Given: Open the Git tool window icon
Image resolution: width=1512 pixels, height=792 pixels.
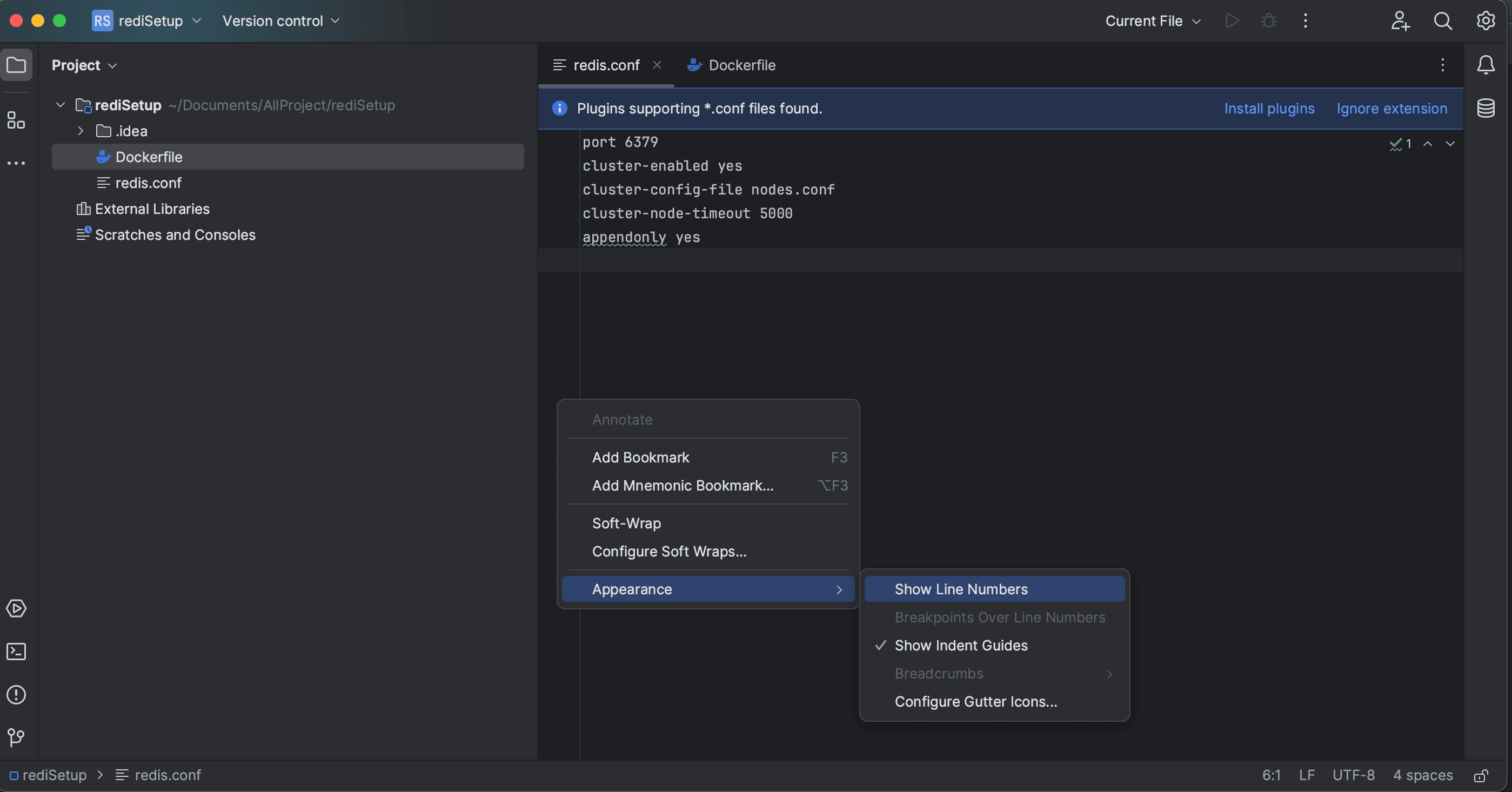Looking at the screenshot, I should click(16, 737).
